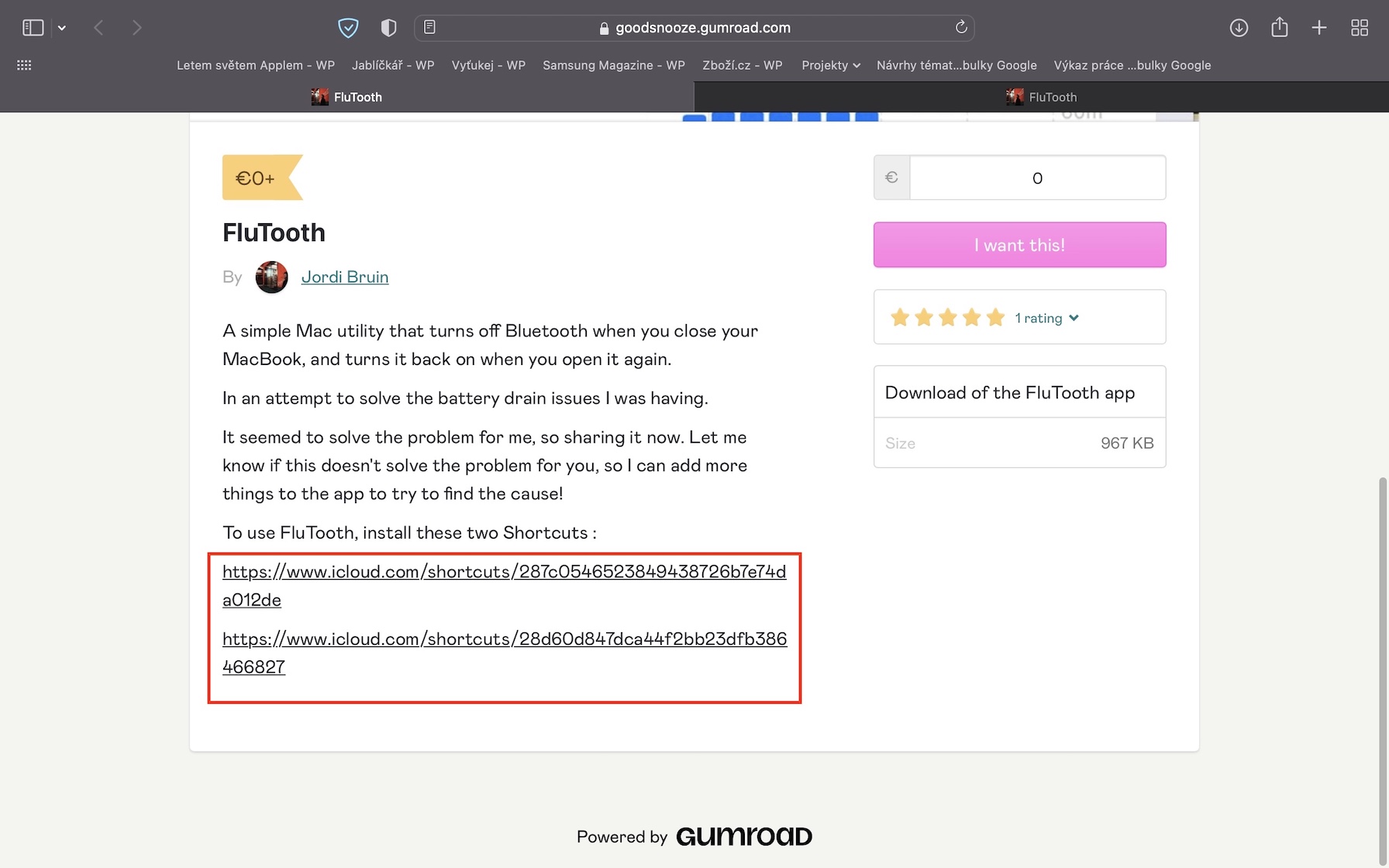Click the goodsnooze.gumroad.com address bar
This screenshot has height=868, width=1389.
(694, 28)
